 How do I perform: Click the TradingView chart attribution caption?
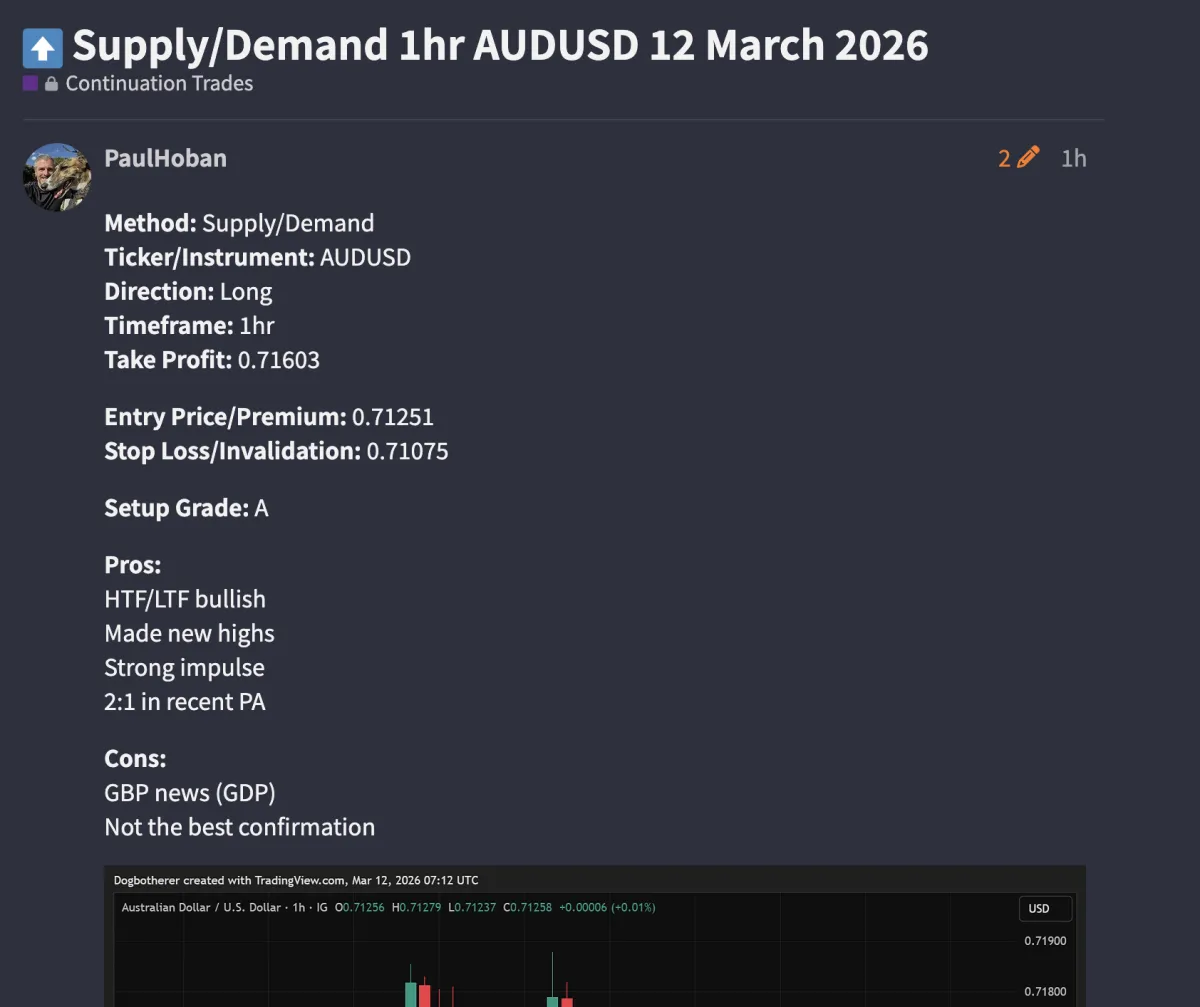(x=296, y=880)
